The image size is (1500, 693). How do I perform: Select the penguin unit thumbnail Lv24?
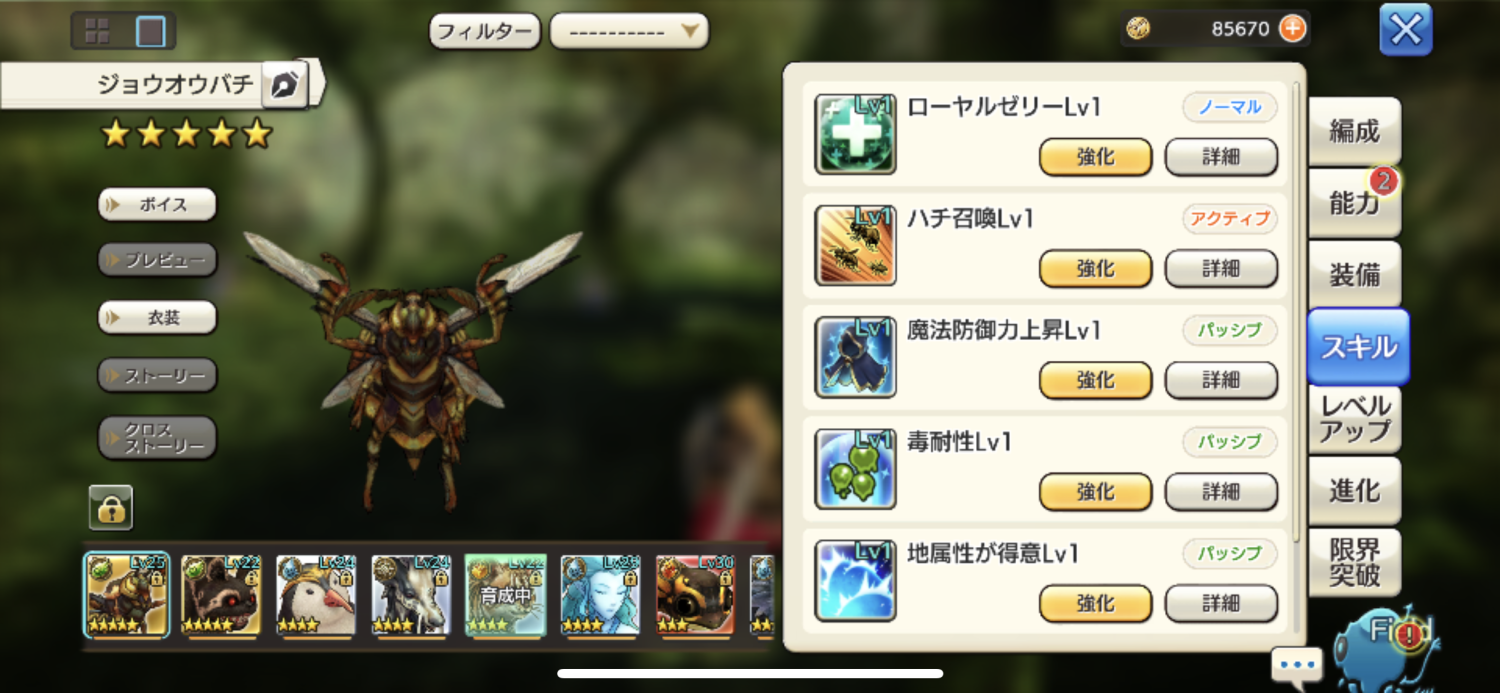[x=316, y=596]
